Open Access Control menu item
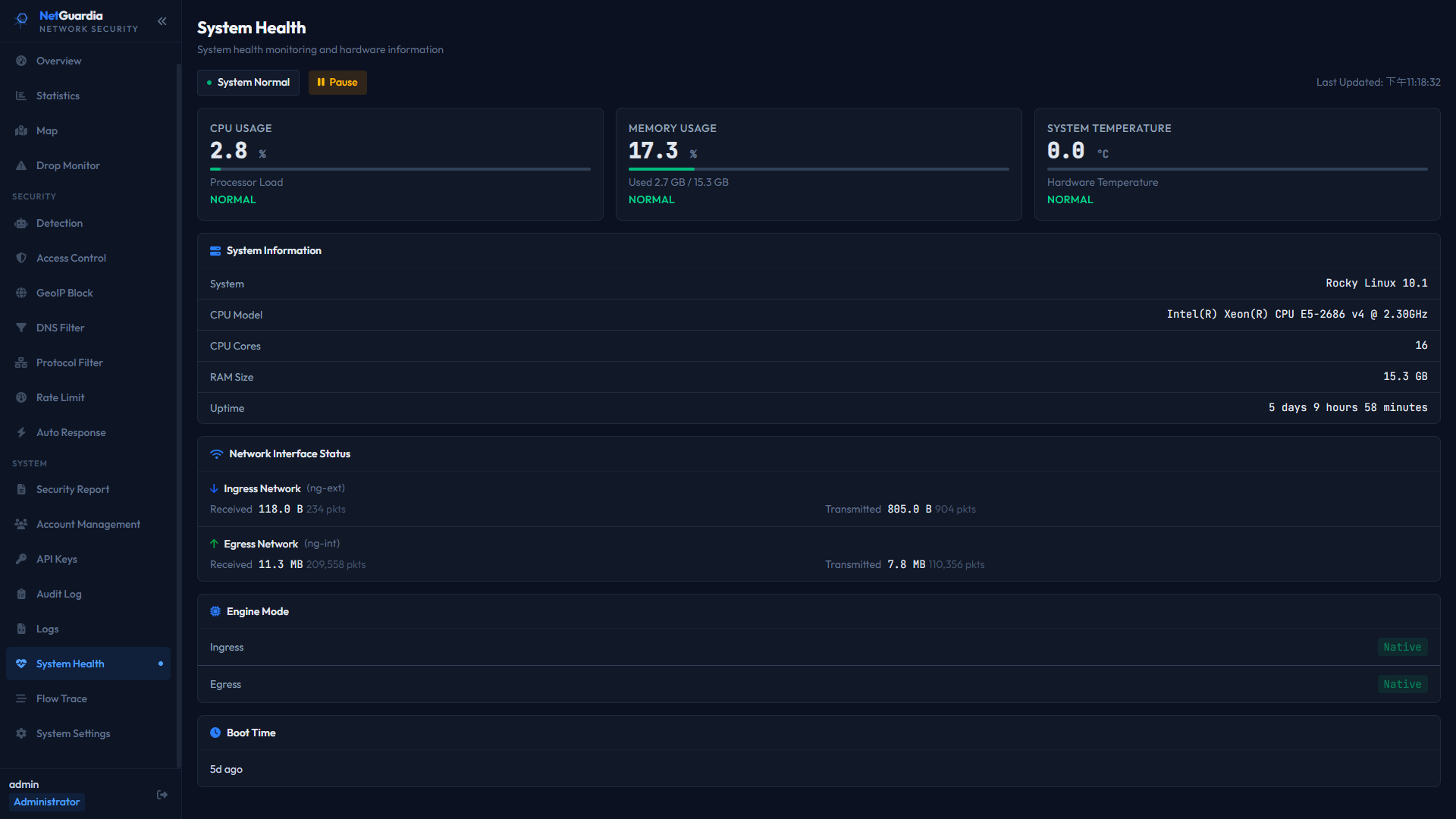 pos(88,258)
